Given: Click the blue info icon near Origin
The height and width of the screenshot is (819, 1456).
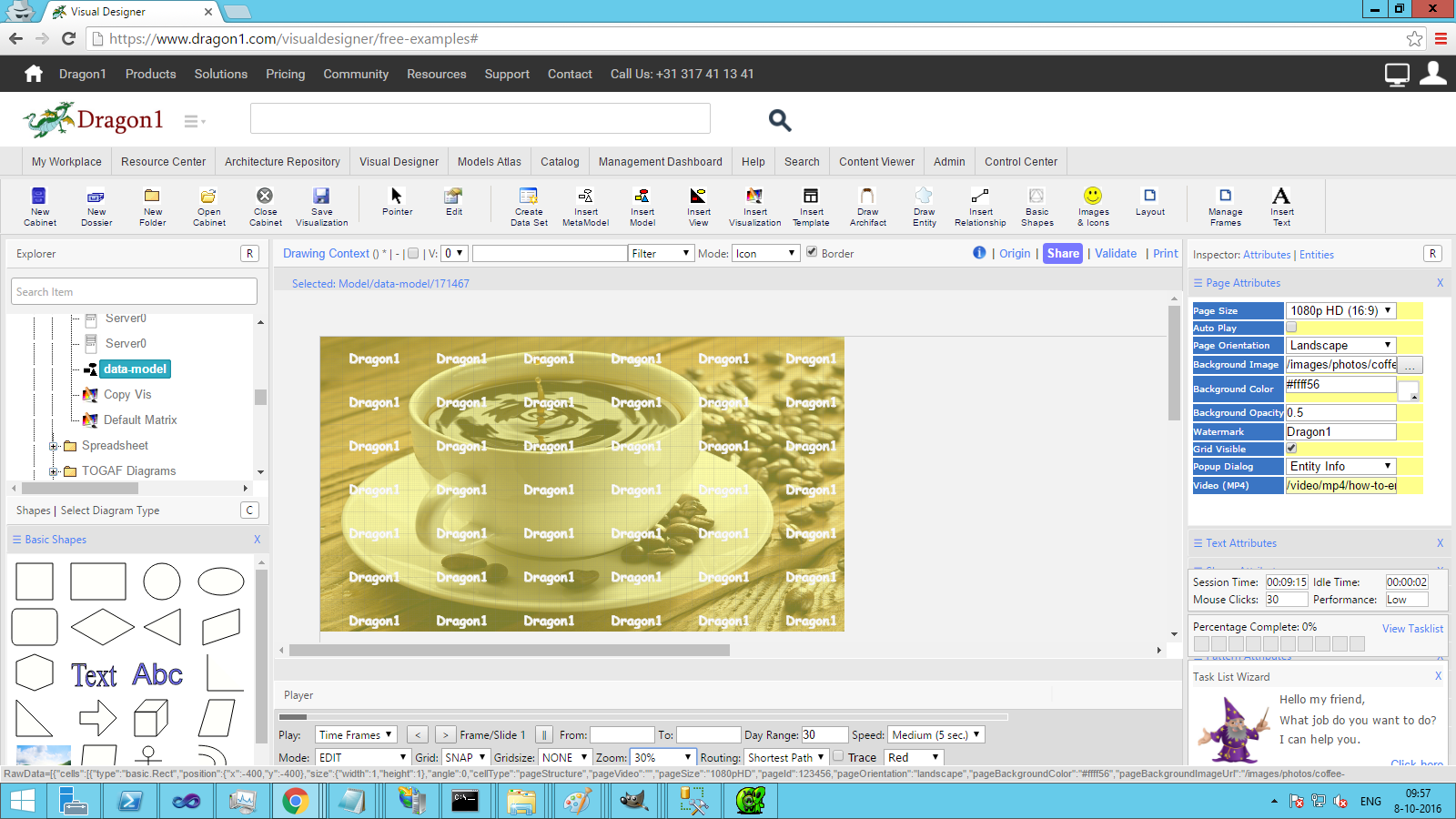Looking at the screenshot, I should pyautogui.click(x=979, y=253).
